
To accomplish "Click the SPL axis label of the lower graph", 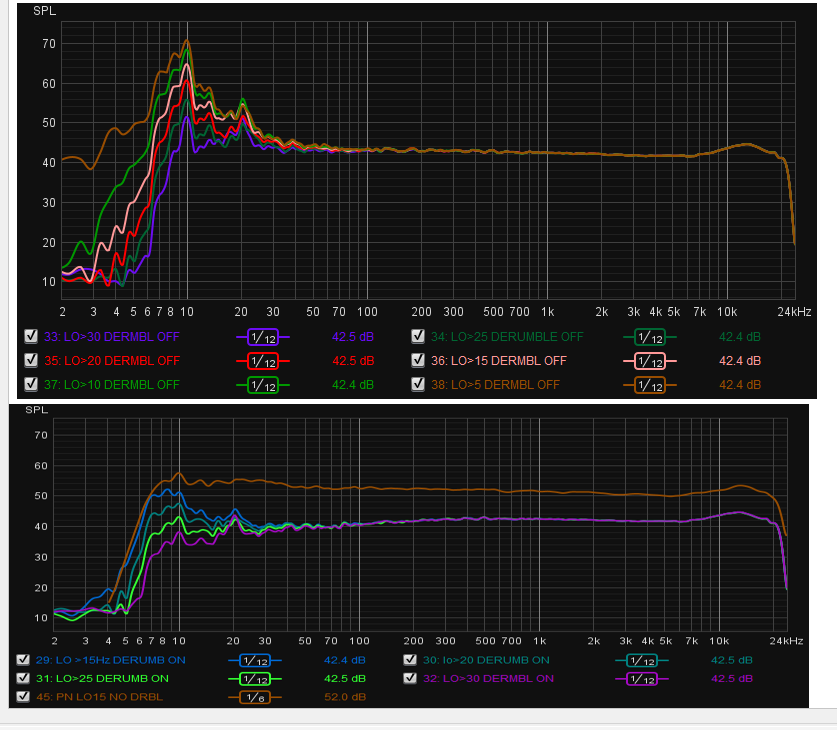I will (x=36, y=409).
